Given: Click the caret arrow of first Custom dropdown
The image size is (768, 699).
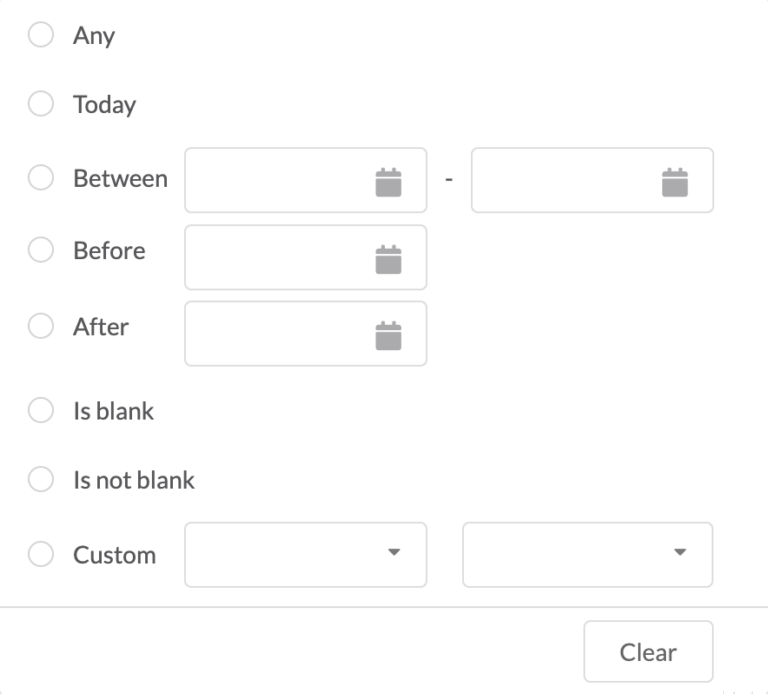Looking at the screenshot, I should [394, 552].
